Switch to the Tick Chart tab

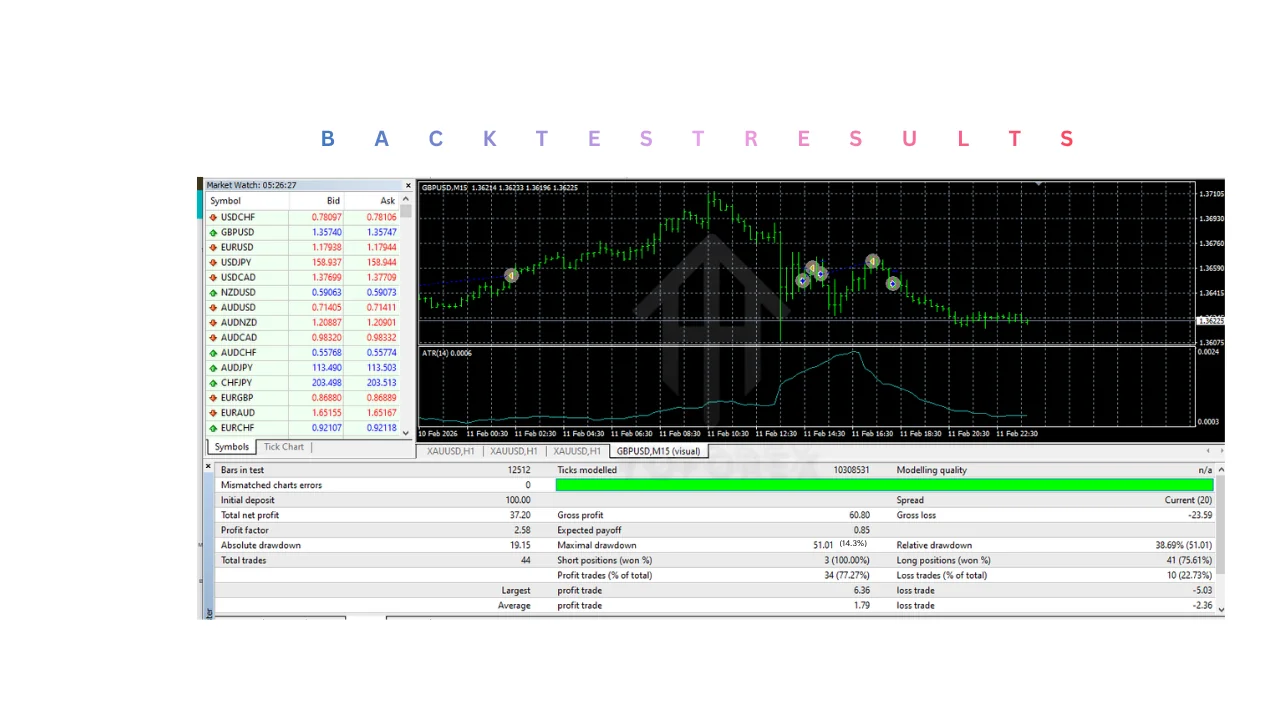tap(283, 447)
